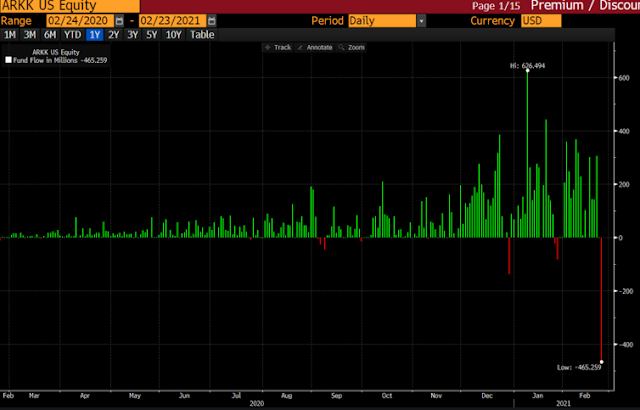The image size is (640, 410).
Task: Select the 3M range tab
Action: tap(29, 35)
